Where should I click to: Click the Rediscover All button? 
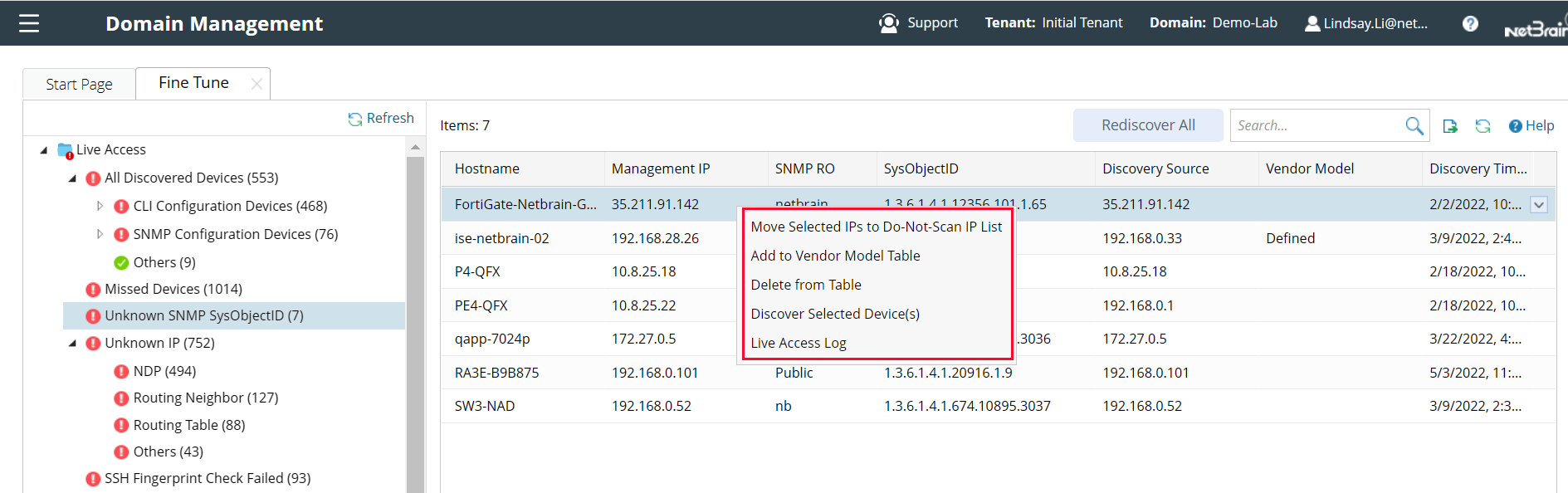click(x=1147, y=125)
